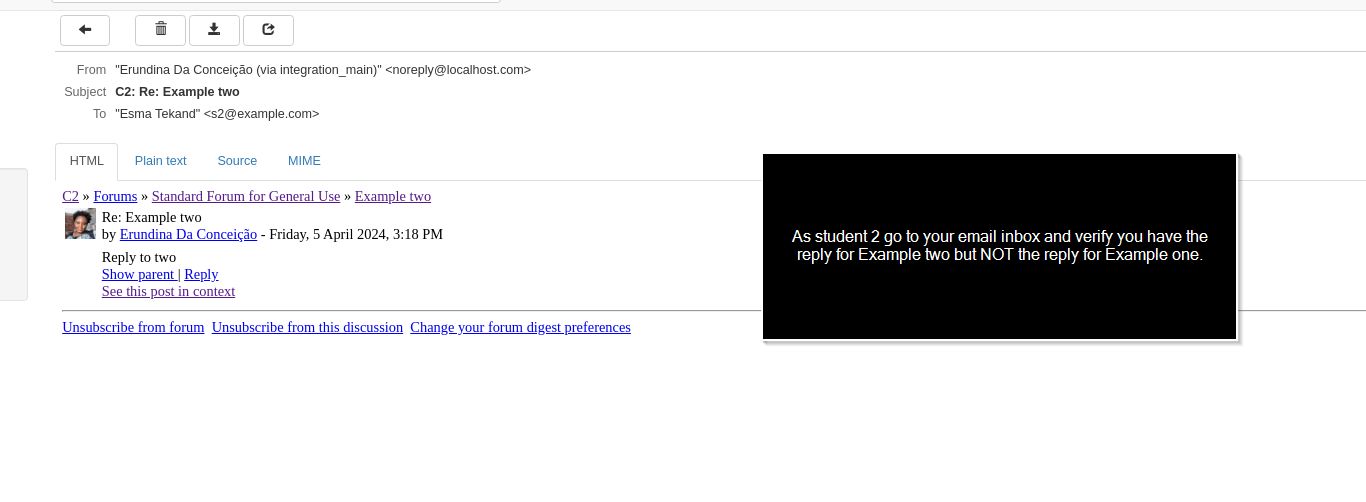Screen dimensions: 1366x502
Task: Click Unsubscribe from forum link
Action: [x=133, y=327]
